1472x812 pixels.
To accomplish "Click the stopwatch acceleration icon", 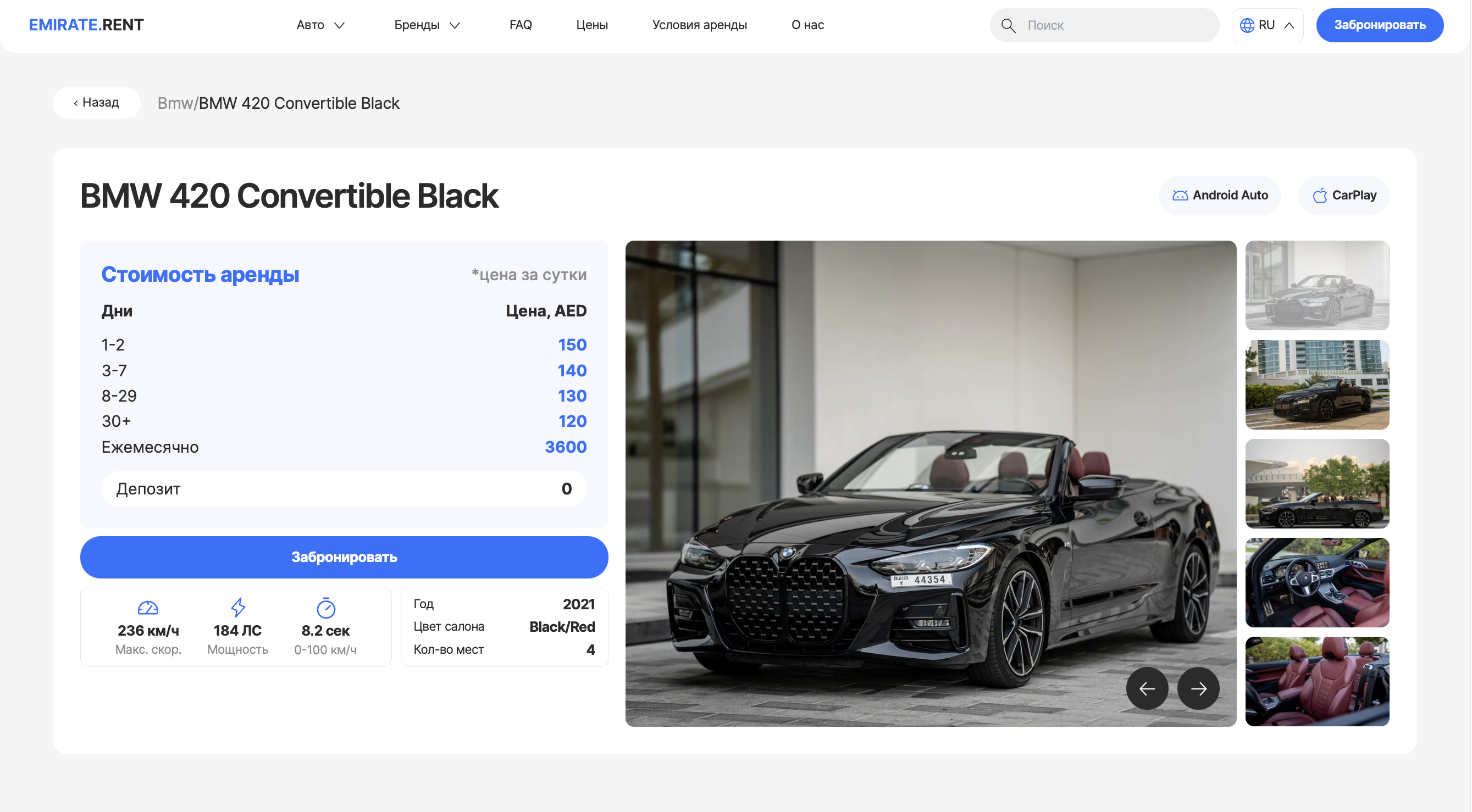I will pos(326,608).
